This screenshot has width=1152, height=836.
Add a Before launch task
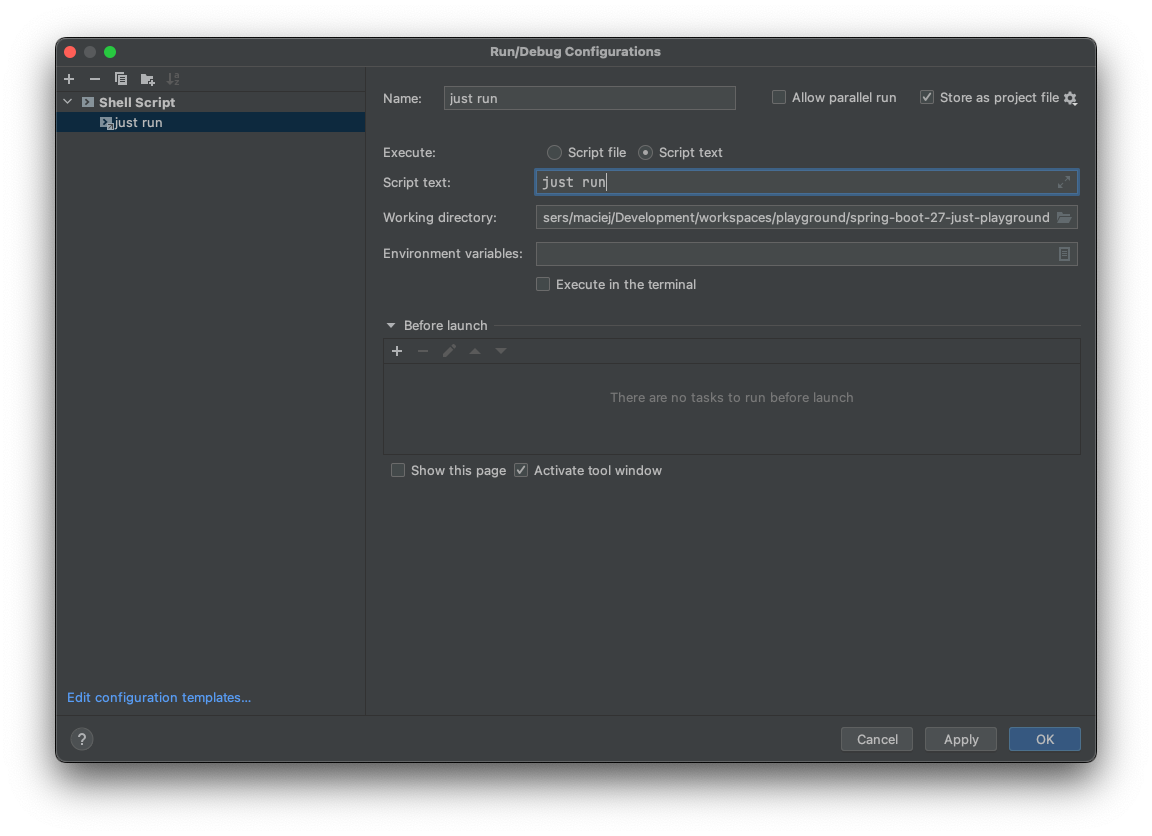[397, 351]
